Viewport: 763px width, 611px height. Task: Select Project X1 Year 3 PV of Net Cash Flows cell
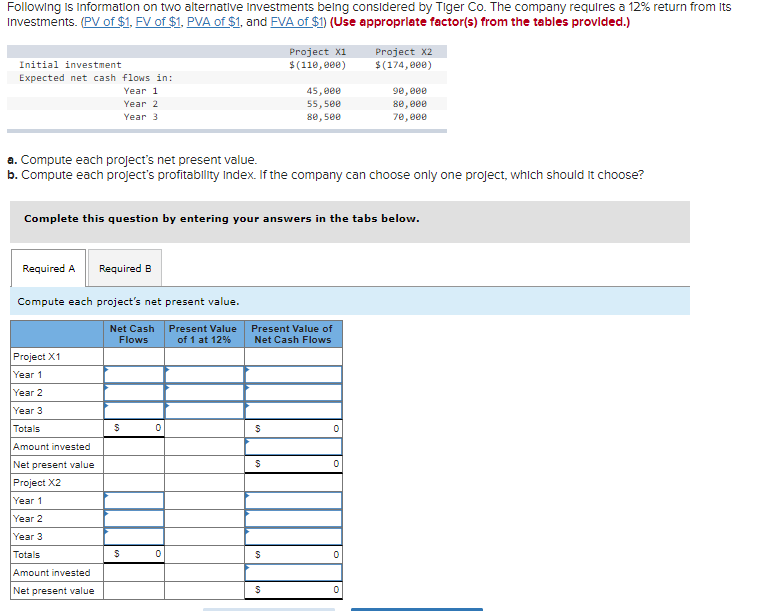point(293,411)
